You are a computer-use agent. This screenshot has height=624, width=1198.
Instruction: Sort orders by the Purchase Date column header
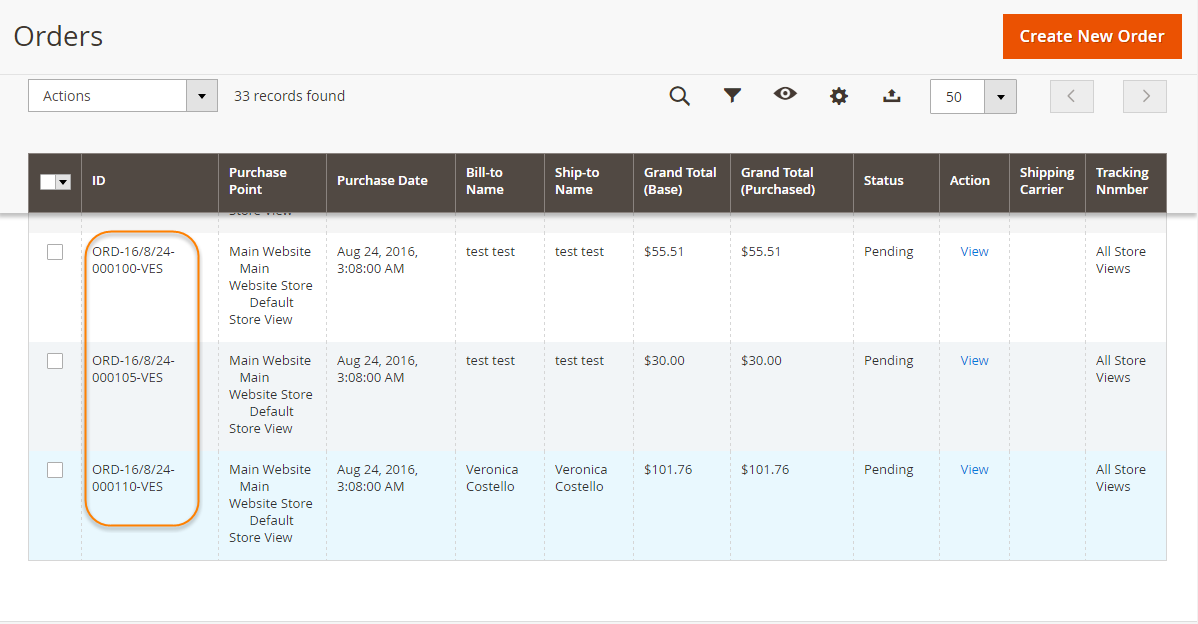point(382,181)
